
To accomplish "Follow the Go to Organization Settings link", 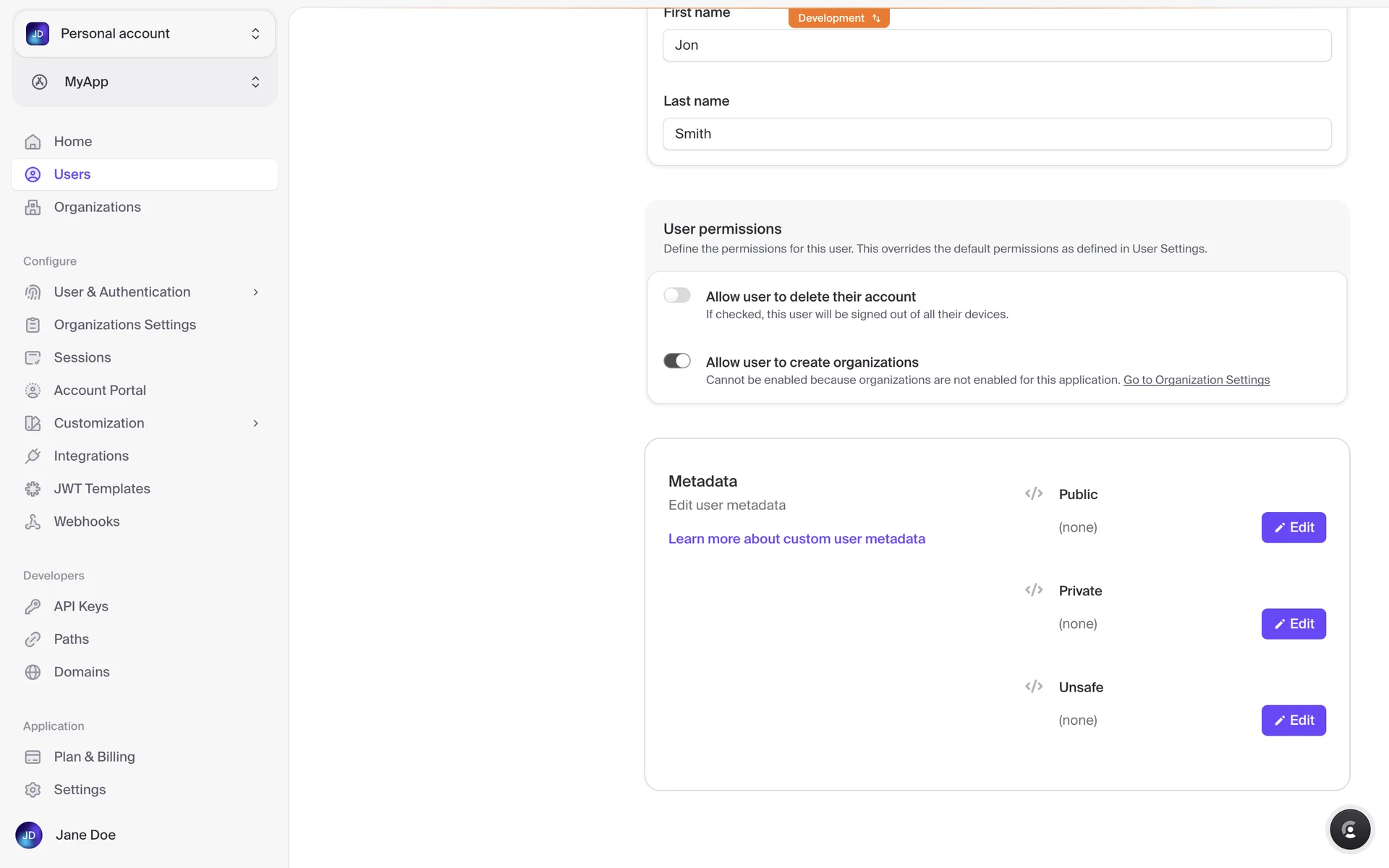I will (x=1196, y=380).
